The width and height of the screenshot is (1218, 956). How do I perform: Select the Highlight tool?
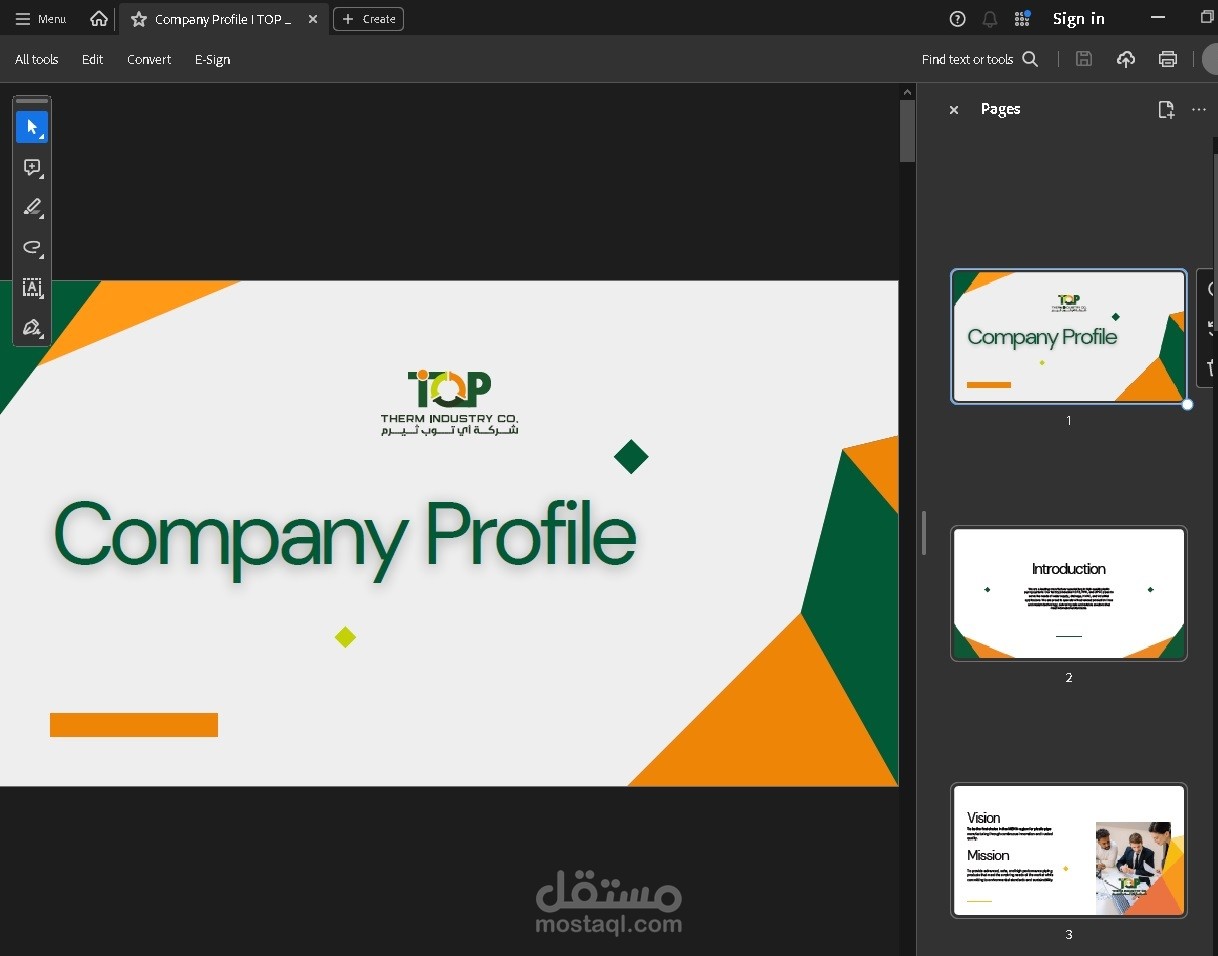coord(32,207)
